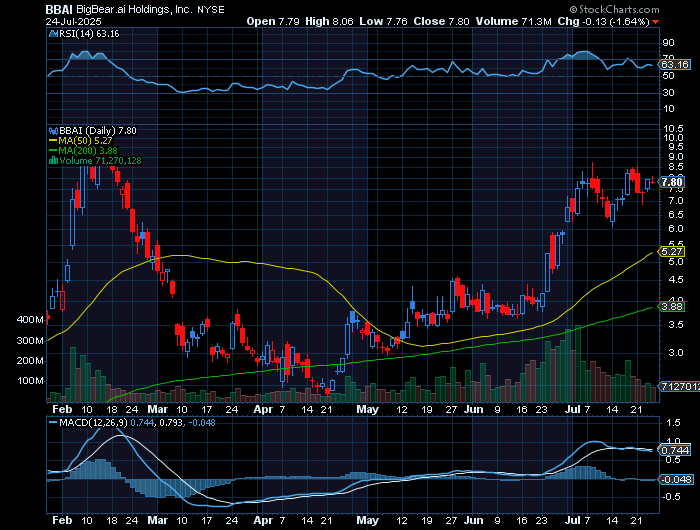Click the volume value tag on right axis

click(679, 386)
